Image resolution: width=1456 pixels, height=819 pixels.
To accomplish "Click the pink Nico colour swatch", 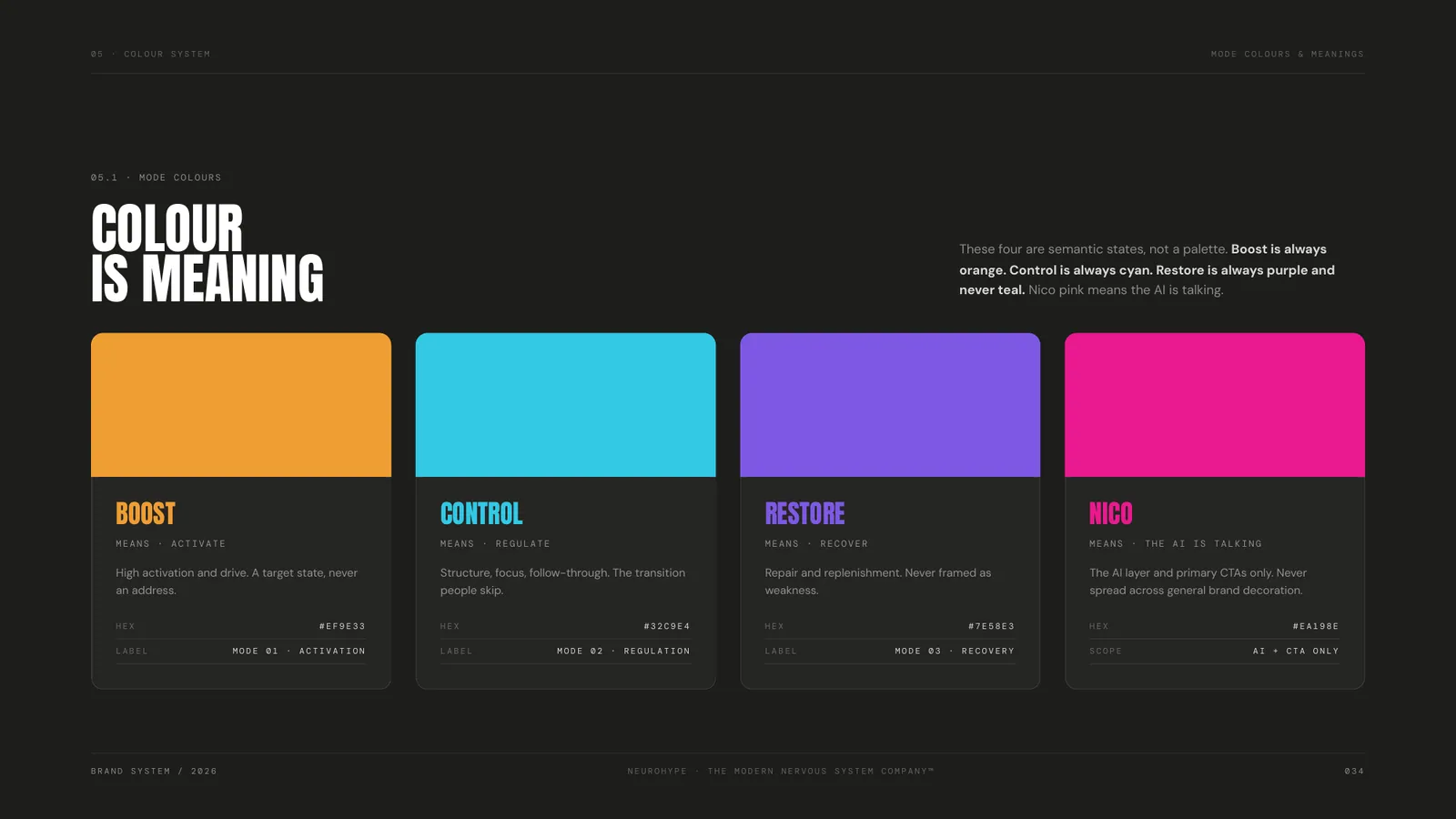I will point(1215,405).
